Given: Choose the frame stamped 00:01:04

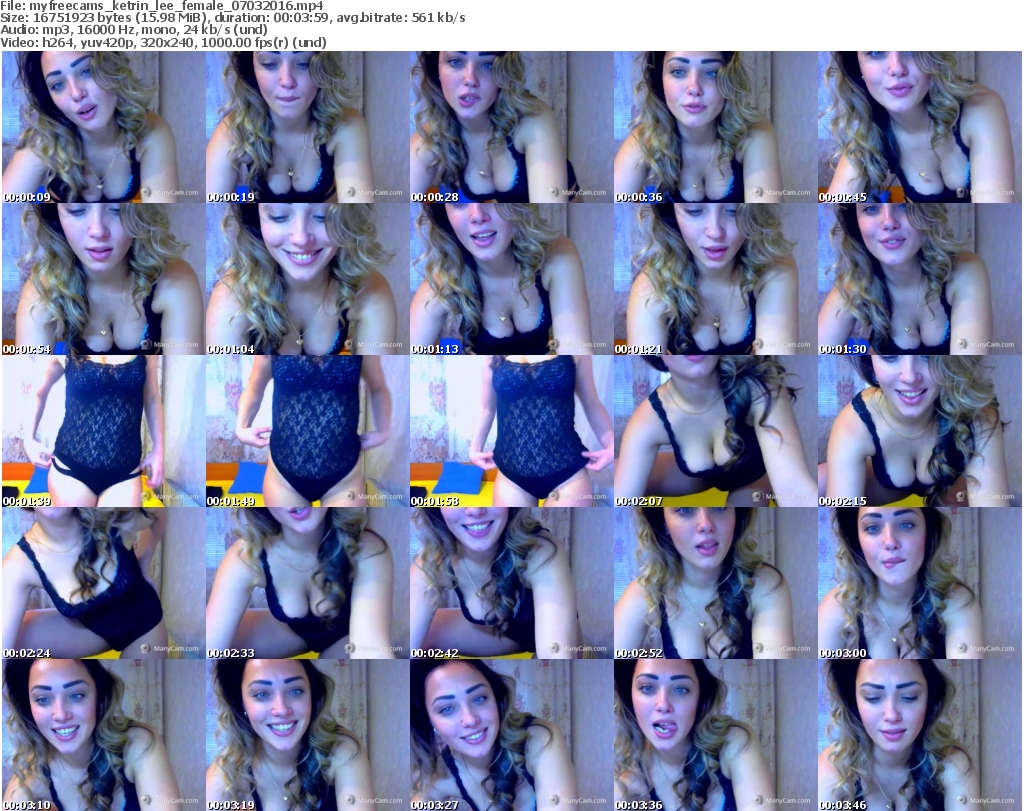Looking at the screenshot, I should (307, 279).
